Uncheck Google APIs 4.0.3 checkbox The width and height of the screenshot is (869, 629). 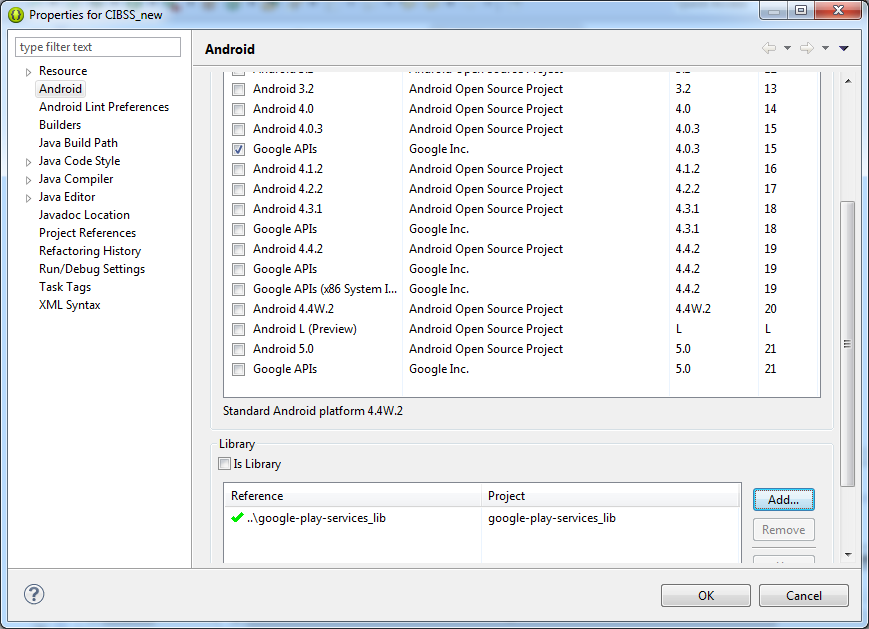238,149
